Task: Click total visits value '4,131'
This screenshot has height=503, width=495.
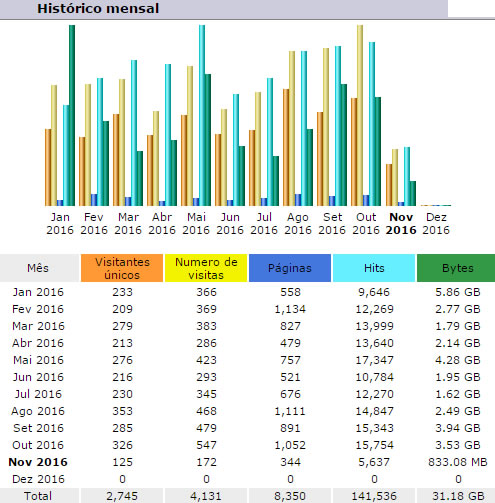Action: (206, 496)
